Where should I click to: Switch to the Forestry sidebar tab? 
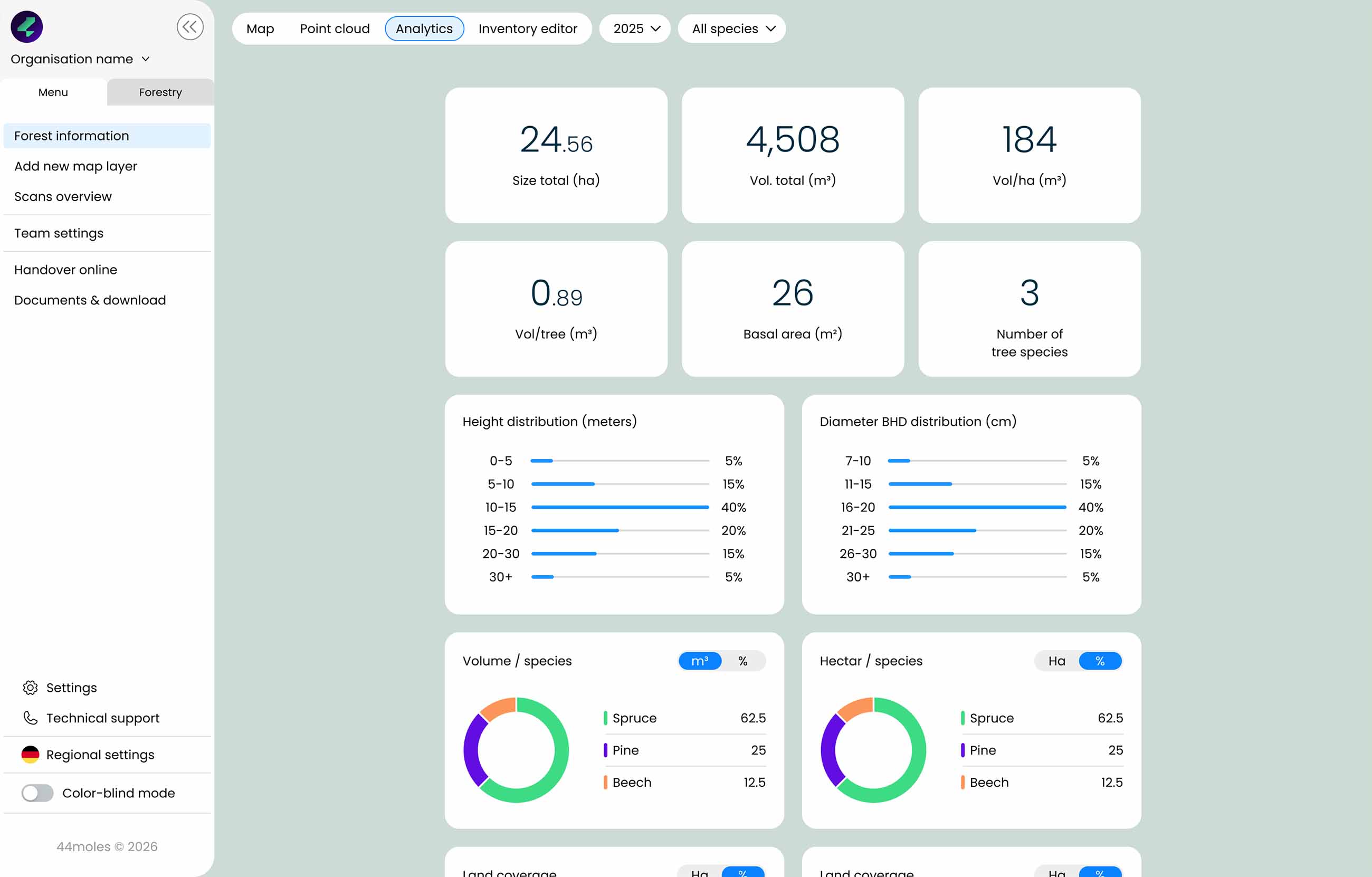coord(160,92)
